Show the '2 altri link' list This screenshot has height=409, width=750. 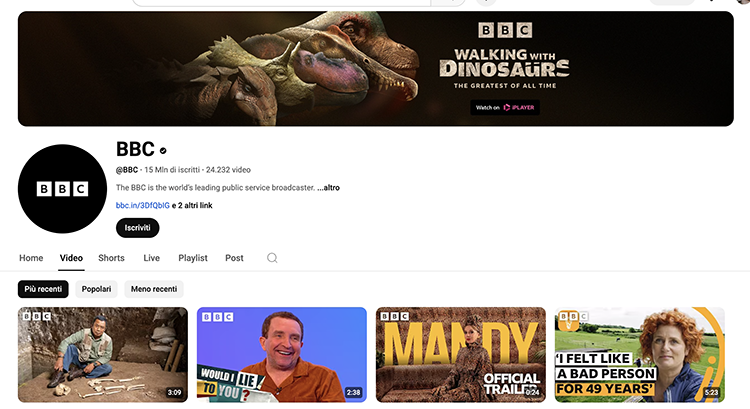[192, 205]
